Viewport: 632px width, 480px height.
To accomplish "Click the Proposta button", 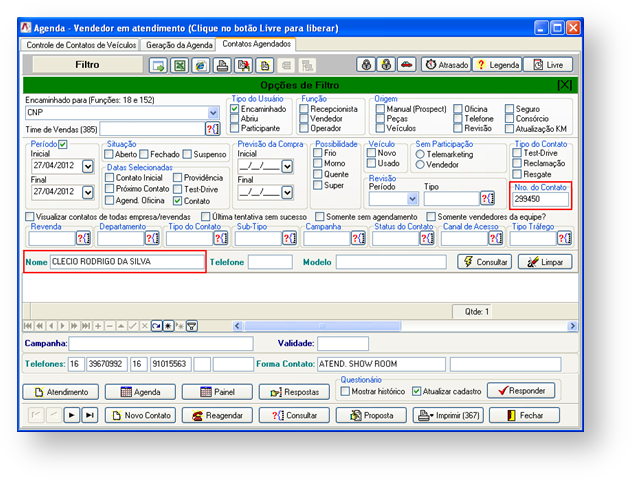I will coord(371,415).
